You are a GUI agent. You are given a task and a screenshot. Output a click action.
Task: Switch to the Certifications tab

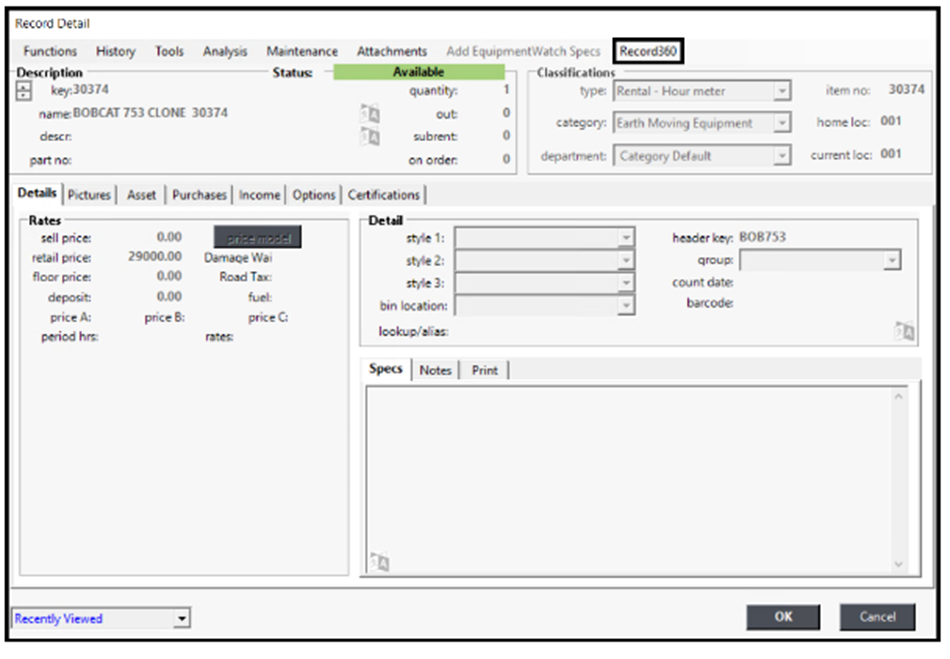(x=384, y=195)
